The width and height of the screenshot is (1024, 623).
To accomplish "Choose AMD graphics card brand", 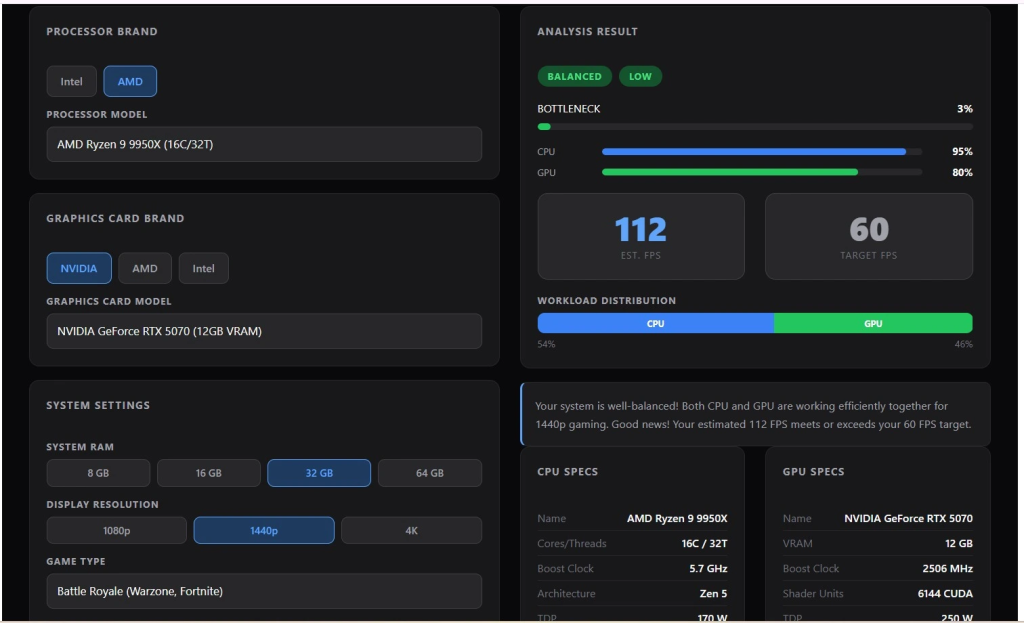I will pos(145,268).
